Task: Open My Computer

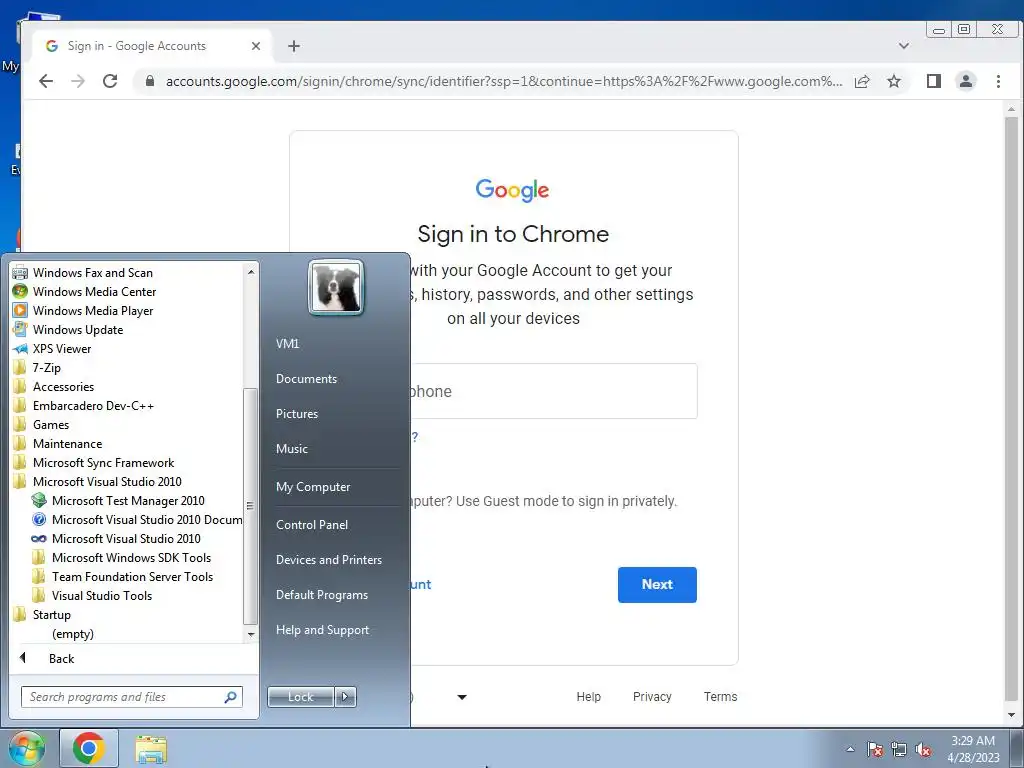Action: click(313, 487)
